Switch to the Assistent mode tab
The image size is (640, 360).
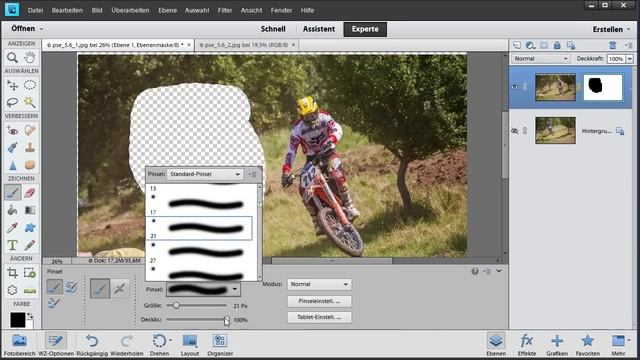319,29
